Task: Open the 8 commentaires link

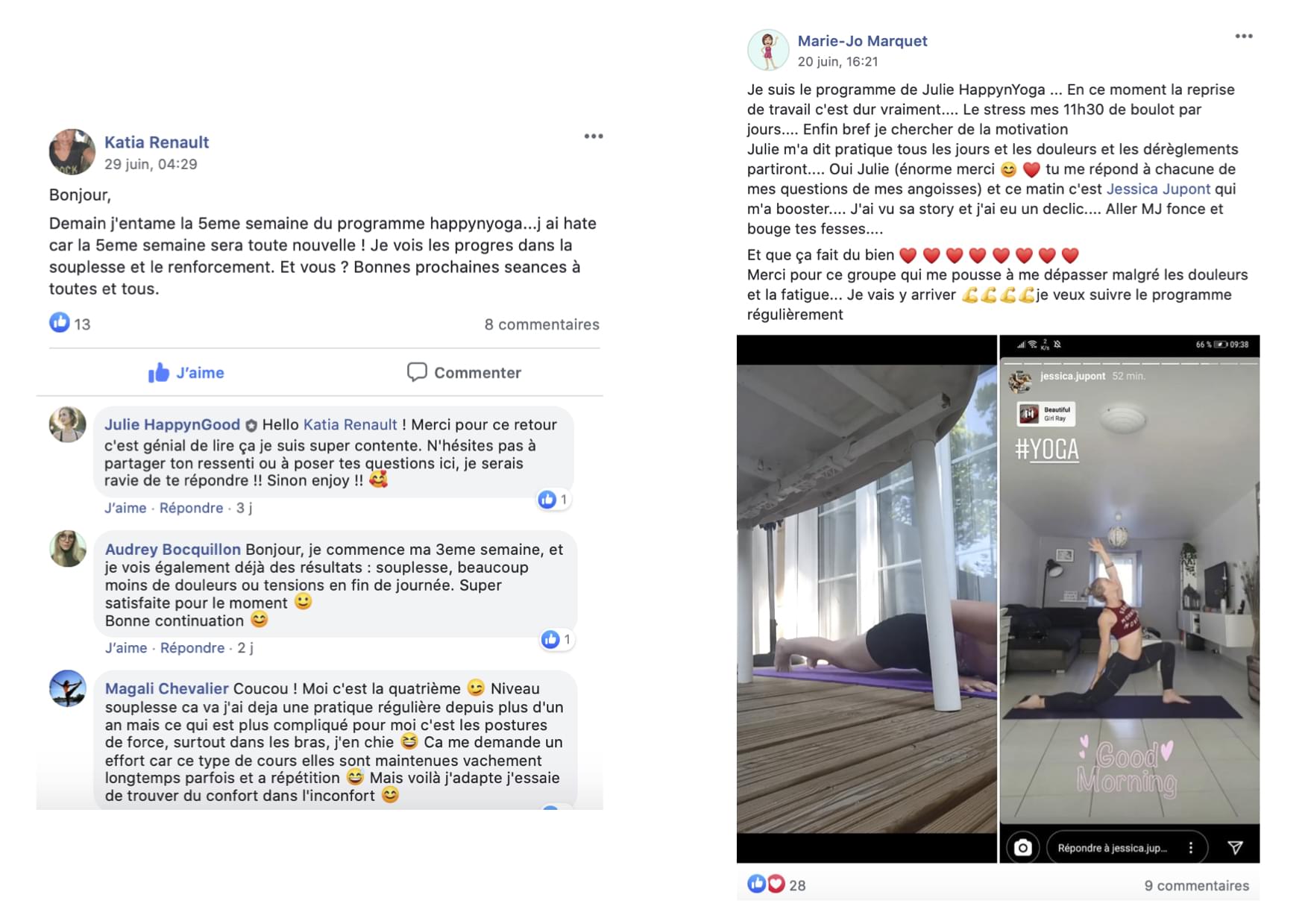Action: pyautogui.click(x=541, y=324)
